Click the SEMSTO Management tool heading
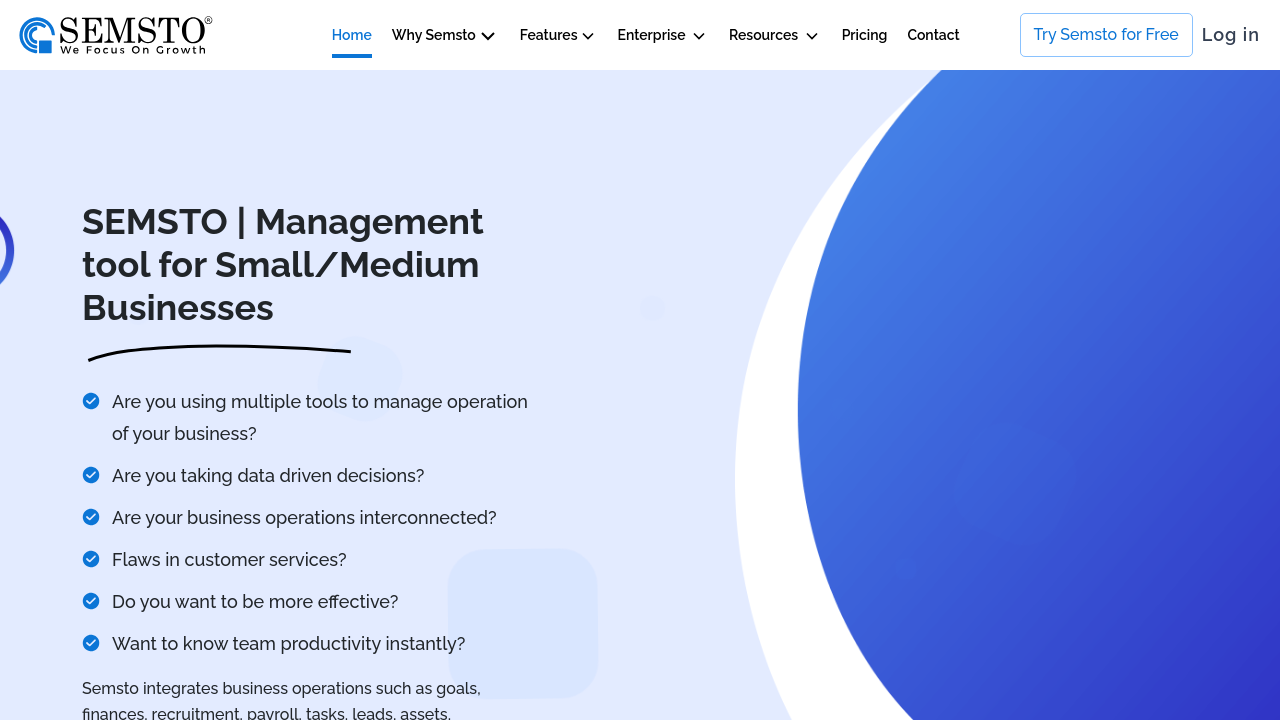Screen dimensions: 1280x720 click(x=283, y=265)
